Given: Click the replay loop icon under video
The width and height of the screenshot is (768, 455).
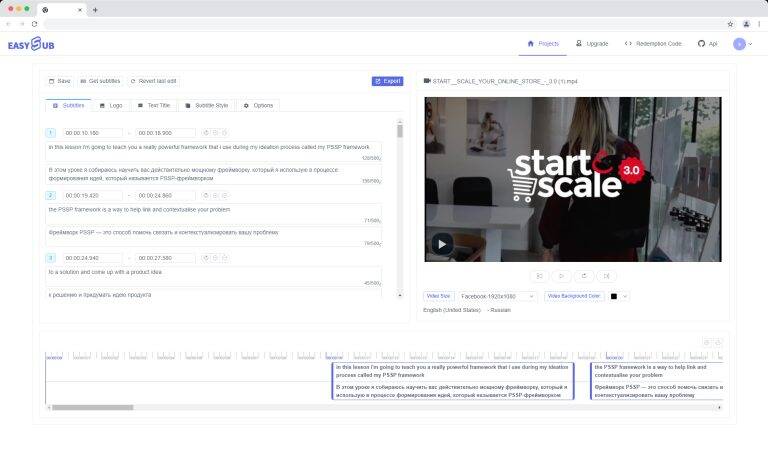Looking at the screenshot, I should pos(584,276).
